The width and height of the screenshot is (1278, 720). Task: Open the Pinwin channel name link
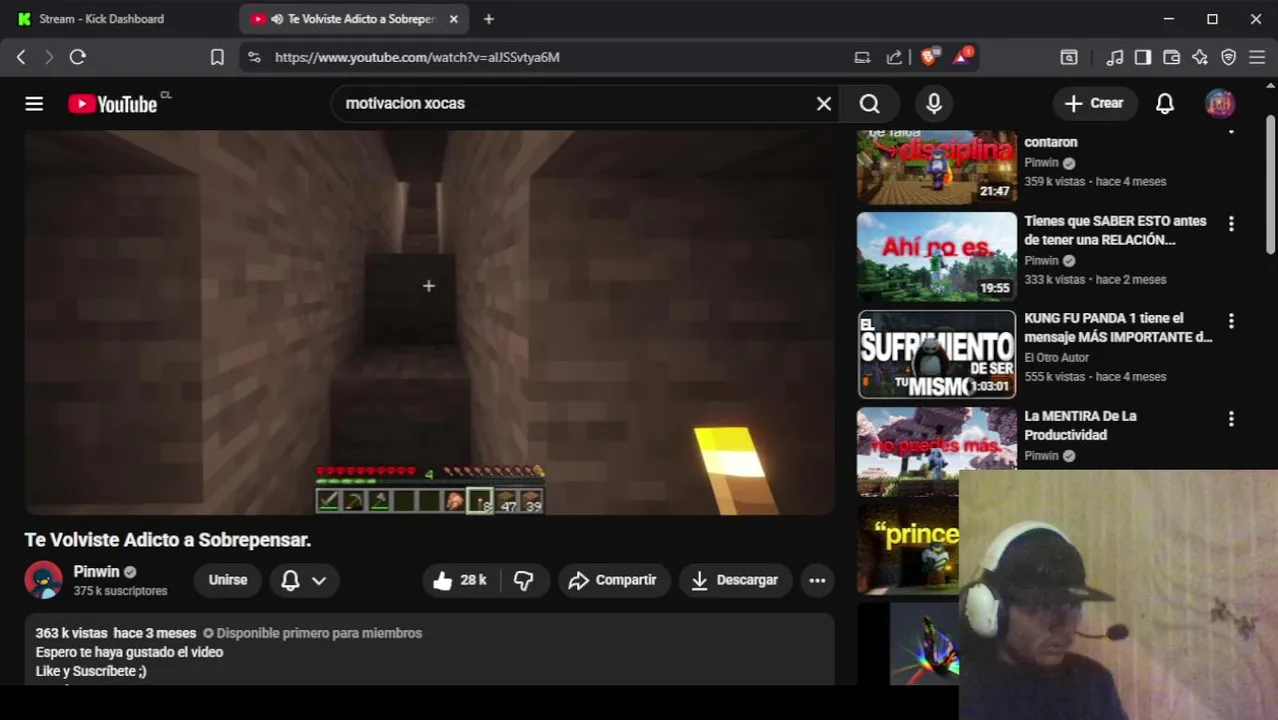pyautogui.click(x=96, y=572)
